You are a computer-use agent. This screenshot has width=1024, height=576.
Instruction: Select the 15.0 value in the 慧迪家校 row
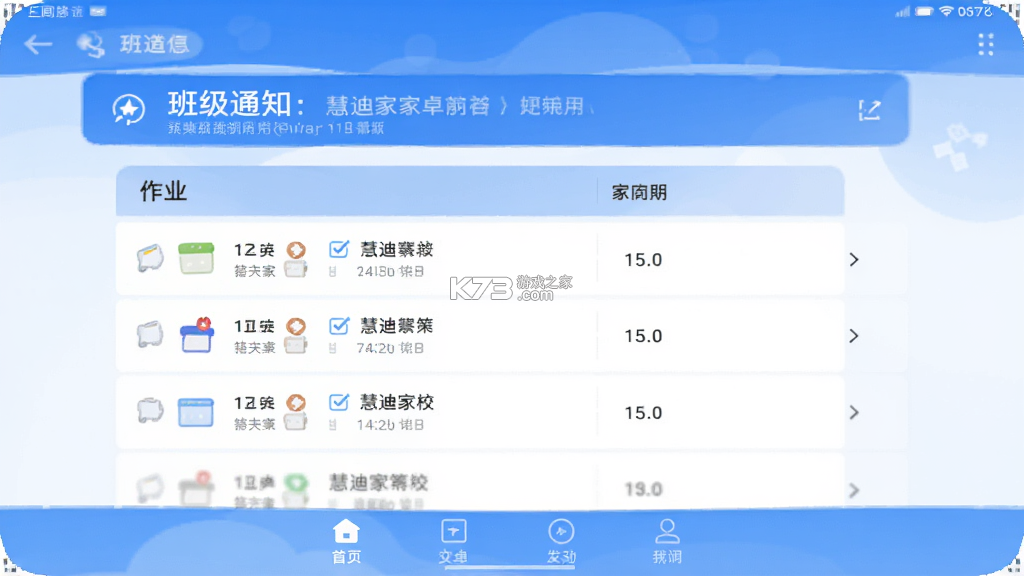(x=643, y=413)
